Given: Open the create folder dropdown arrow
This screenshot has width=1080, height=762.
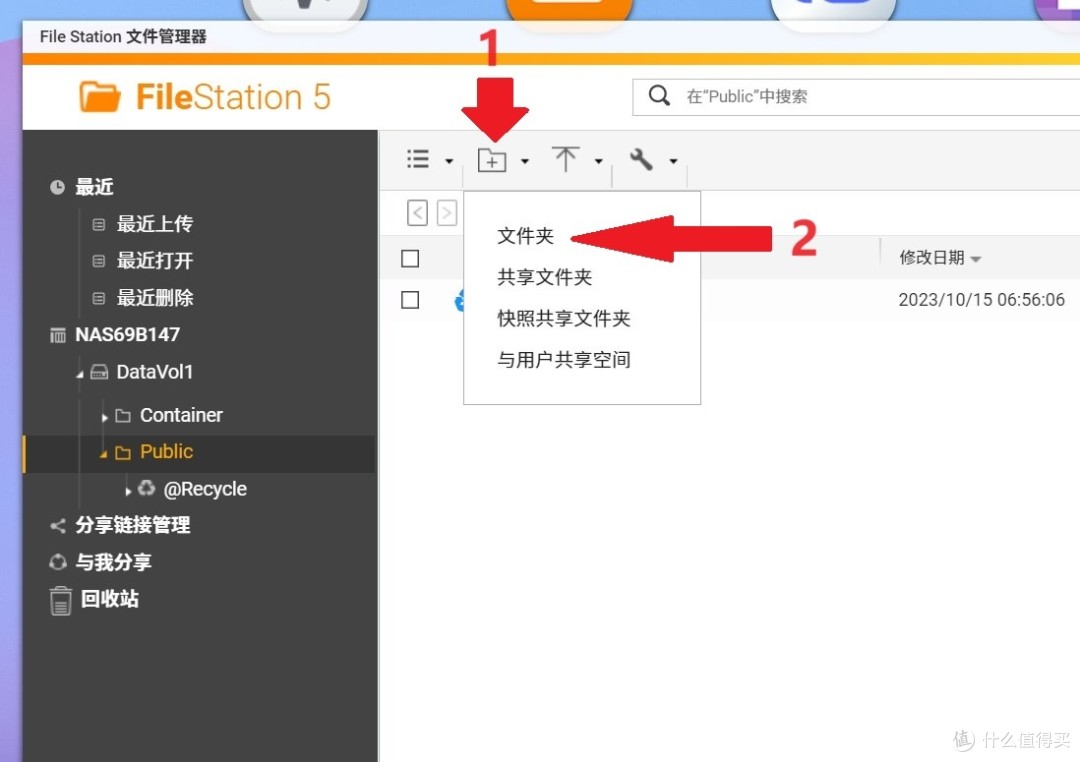Looking at the screenshot, I should click(525, 161).
